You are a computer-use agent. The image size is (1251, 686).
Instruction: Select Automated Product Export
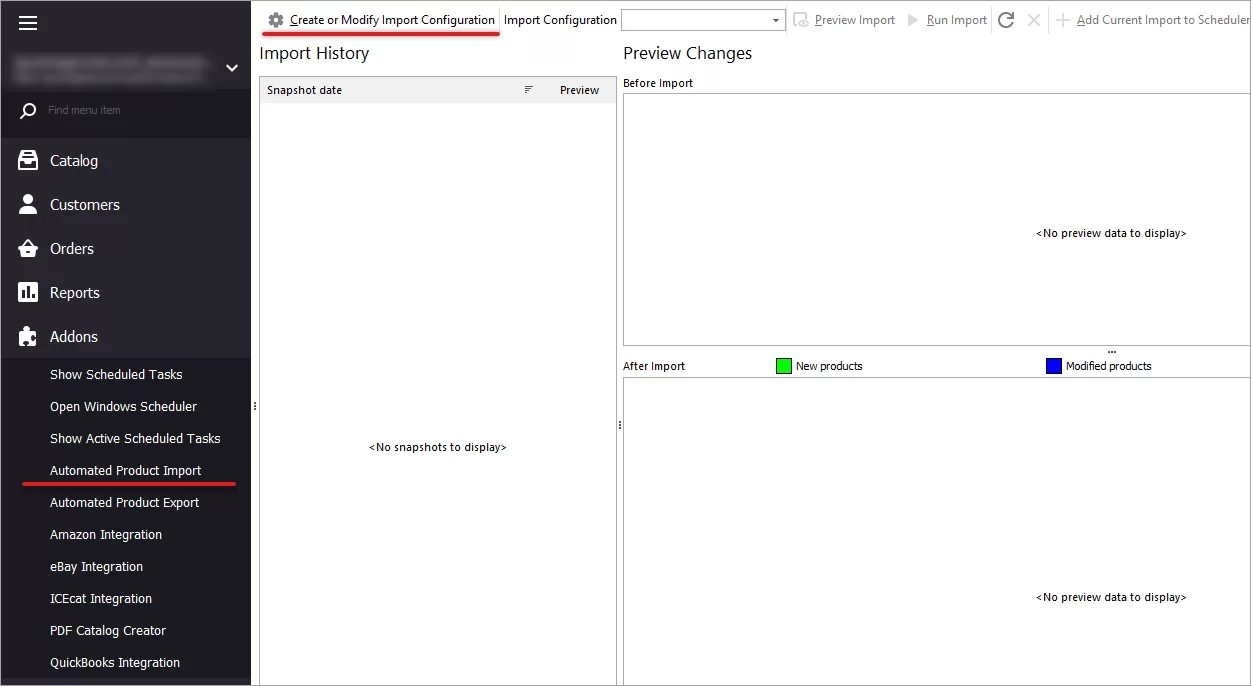click(x=124, y=502)
